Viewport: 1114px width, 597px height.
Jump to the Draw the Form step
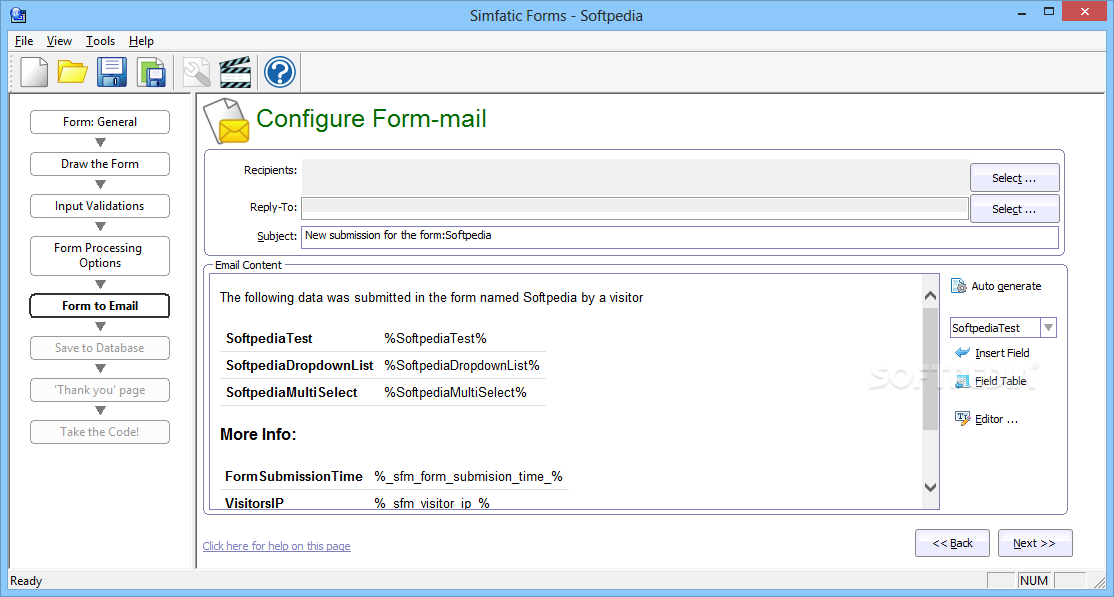coord(100,163)
